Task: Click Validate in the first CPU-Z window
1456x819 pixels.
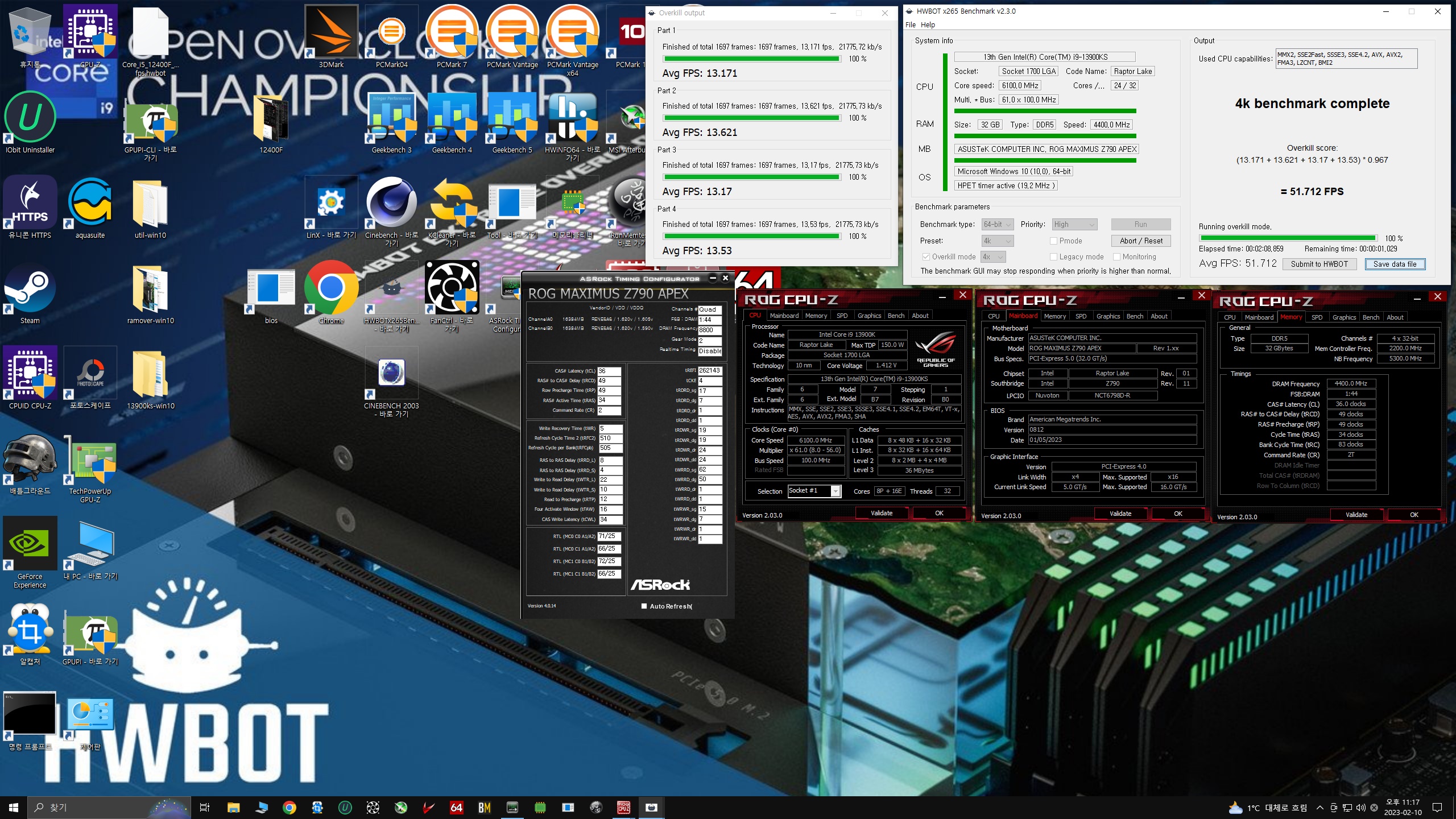Action: pos(882,513)
